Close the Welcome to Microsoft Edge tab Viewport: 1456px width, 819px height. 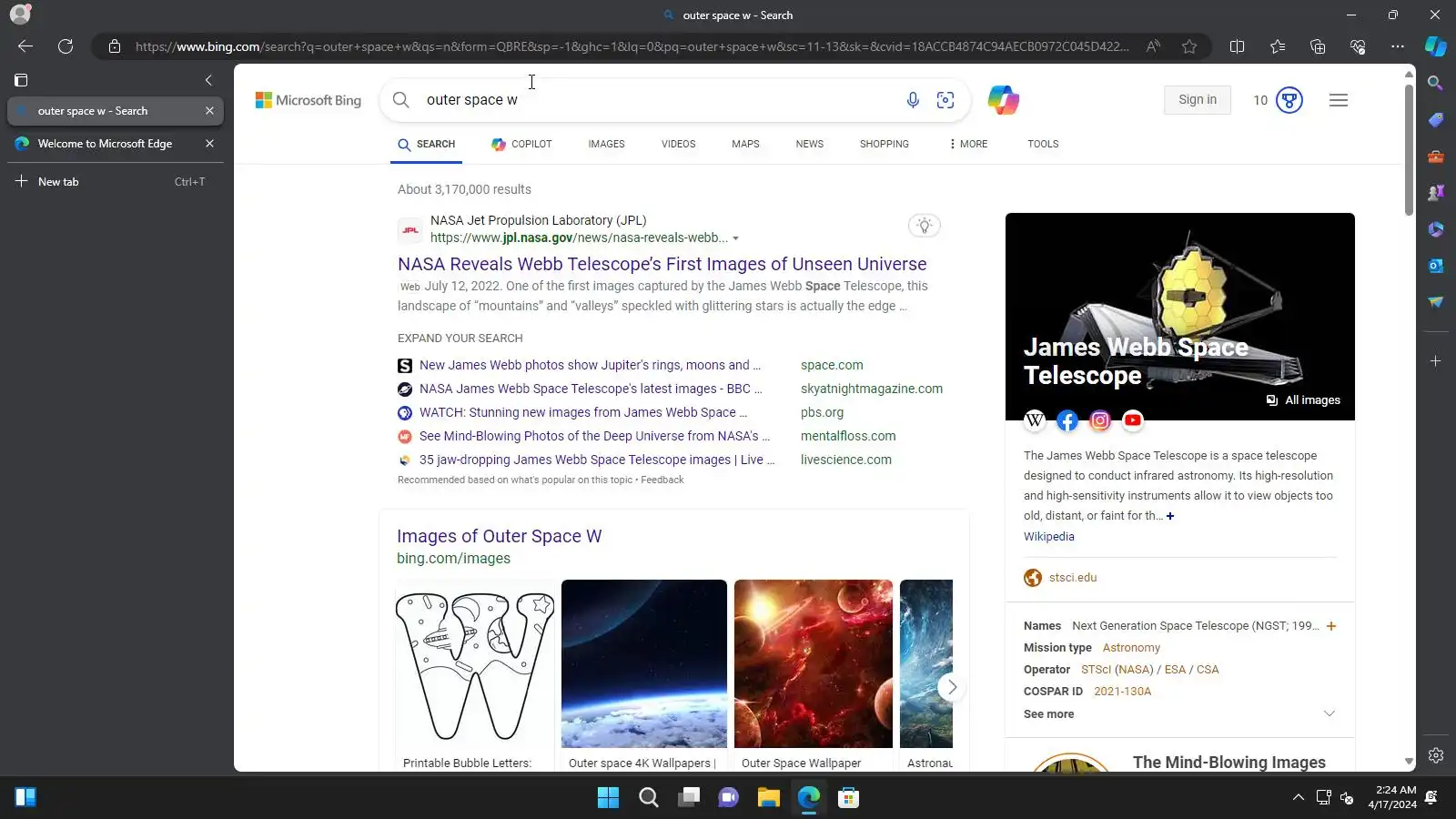(209, 144)
